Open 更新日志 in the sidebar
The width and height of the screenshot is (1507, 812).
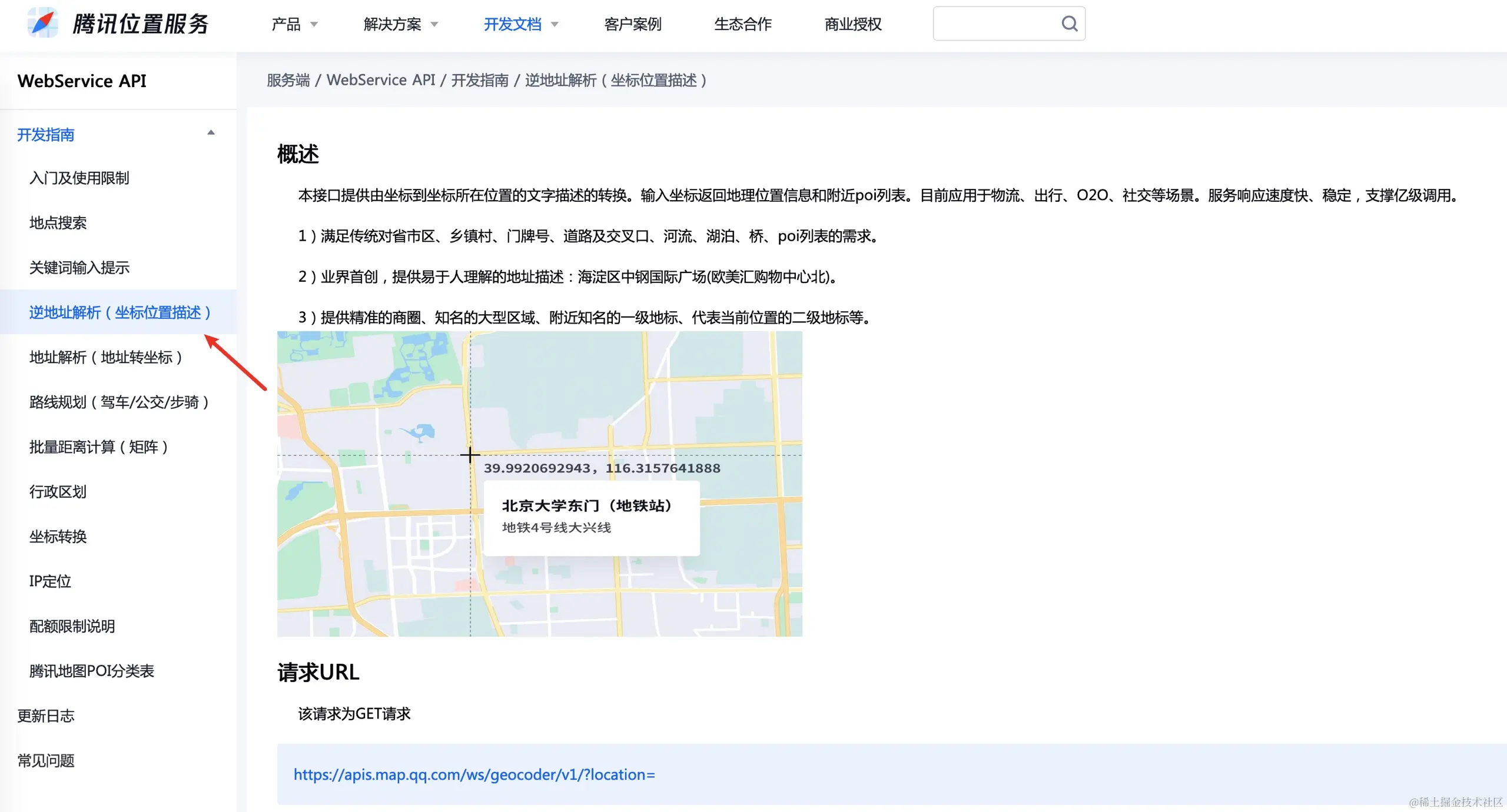tap(46, 716)
